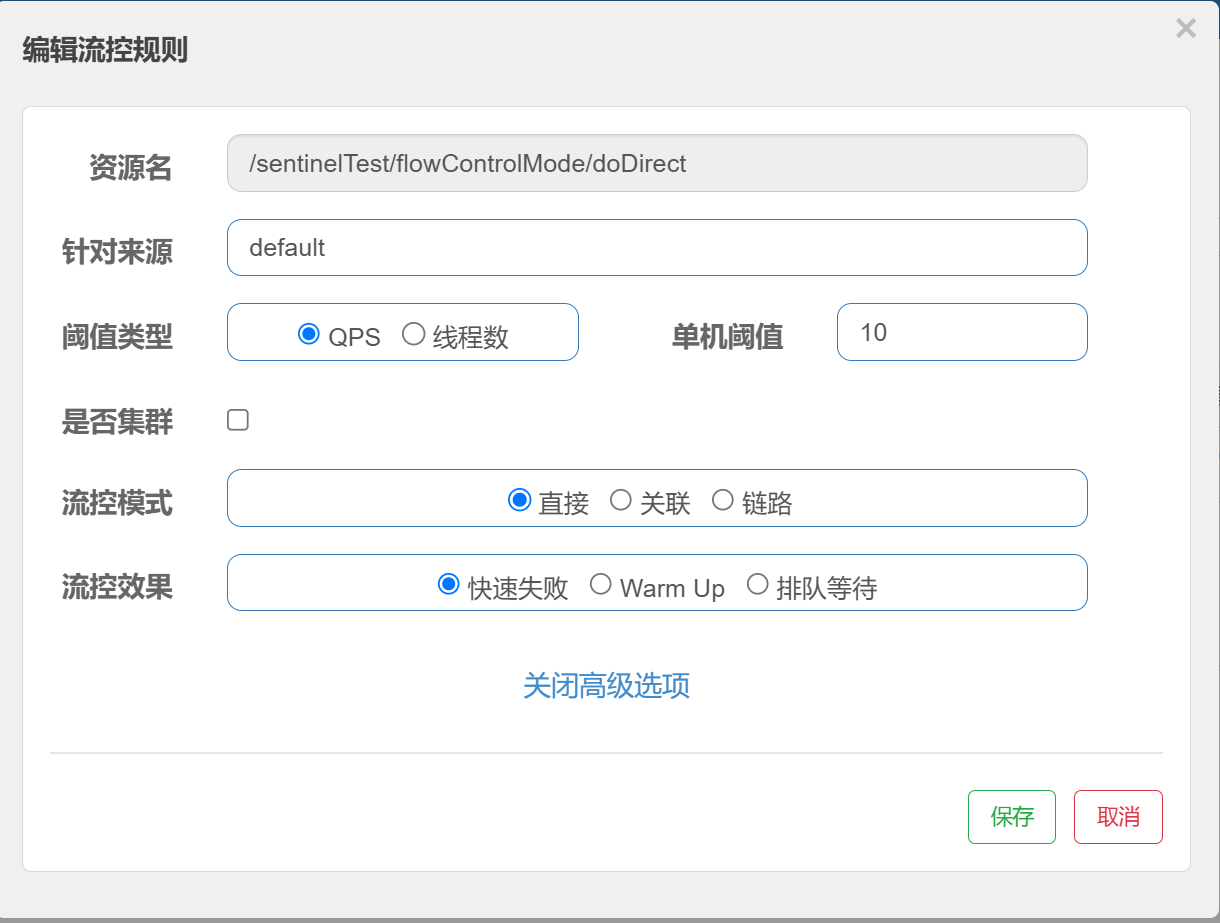Viewport: 1220px width, 923px height.
Task: Click the 保存 save button
Action: click(1011, 817)
